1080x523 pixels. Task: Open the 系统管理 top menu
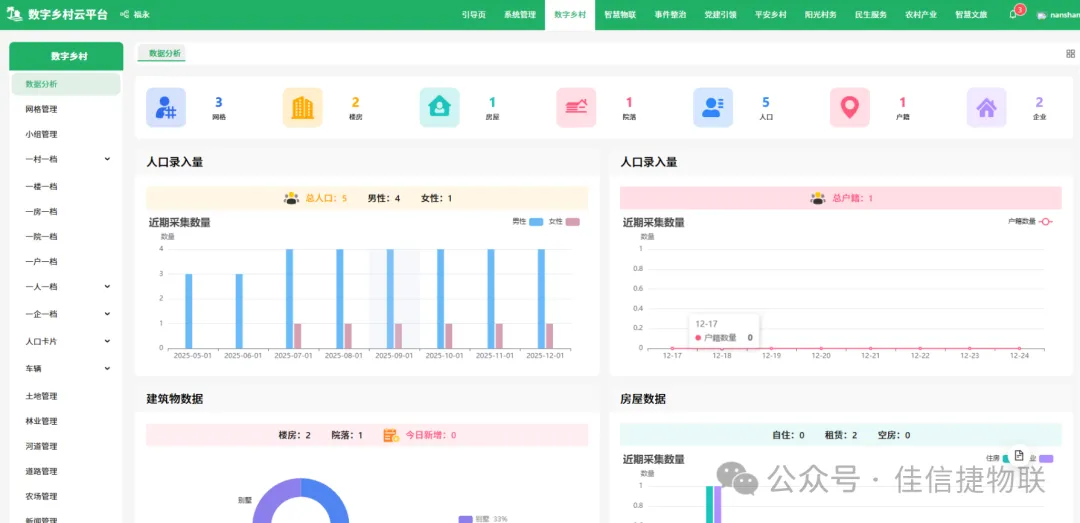(x=519, y=14)
